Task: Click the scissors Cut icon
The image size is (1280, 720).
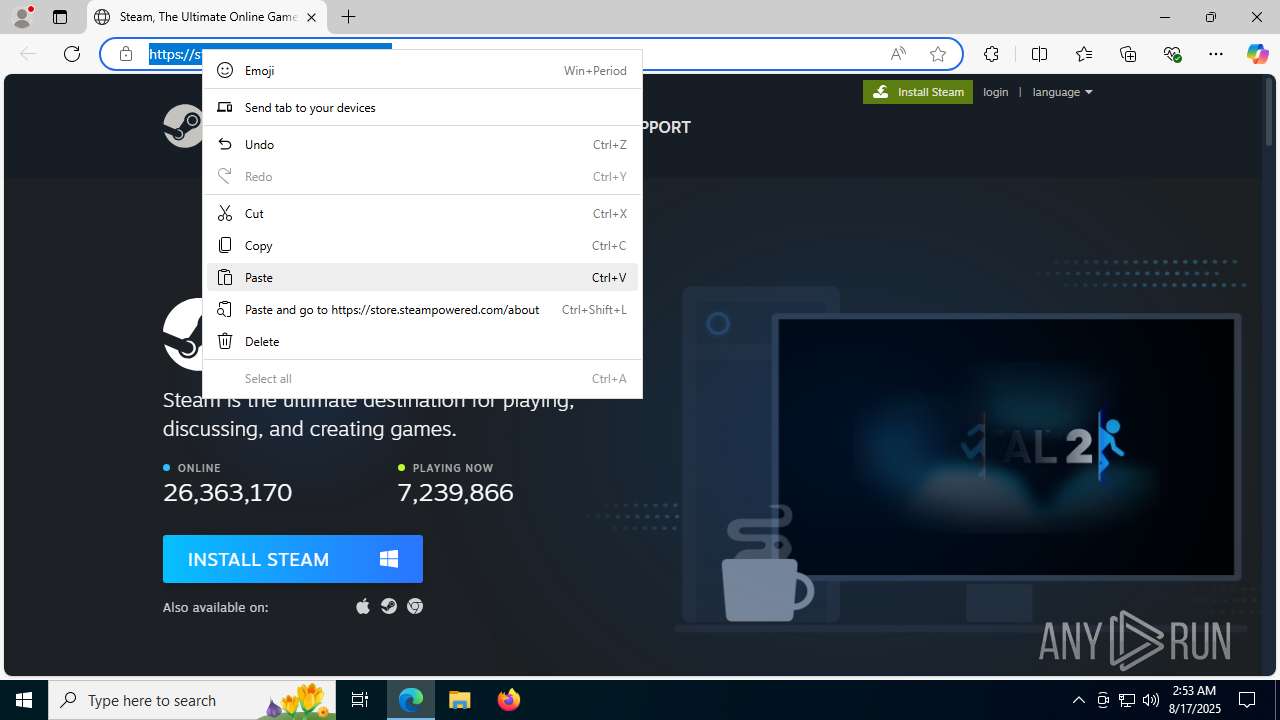Action: (x=225, y=213)
